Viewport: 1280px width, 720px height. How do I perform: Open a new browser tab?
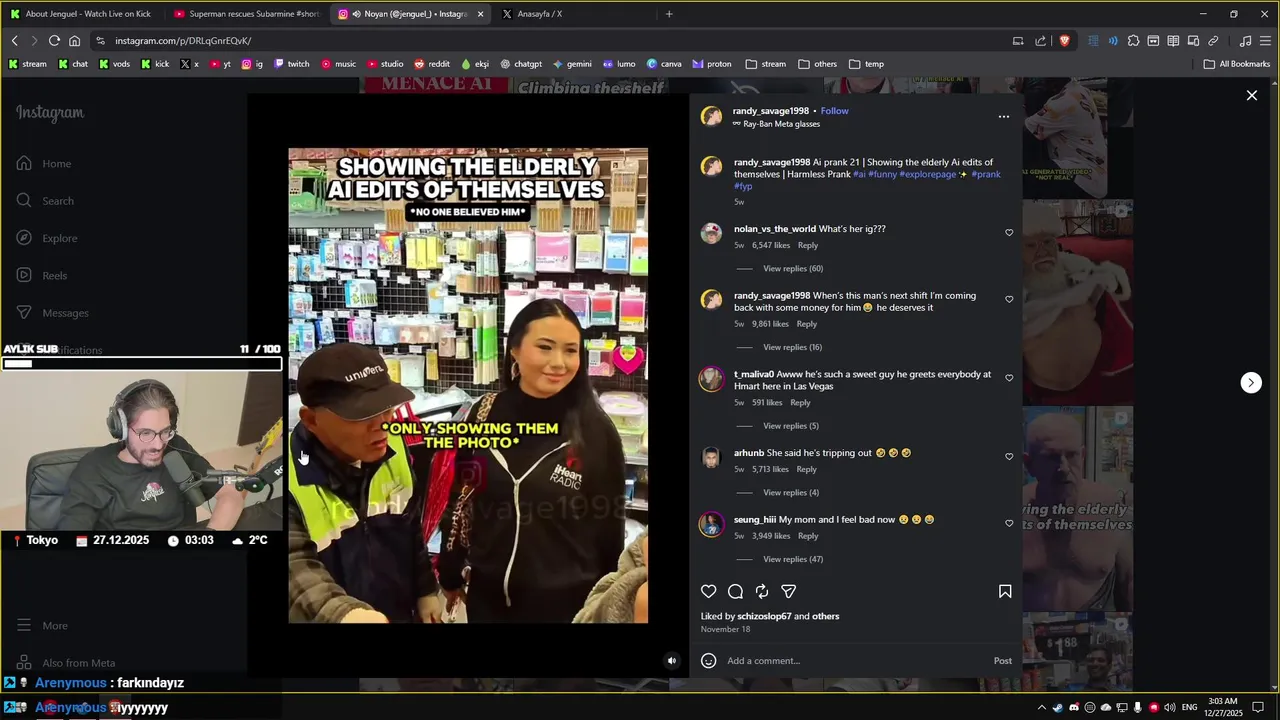(669, 14)
